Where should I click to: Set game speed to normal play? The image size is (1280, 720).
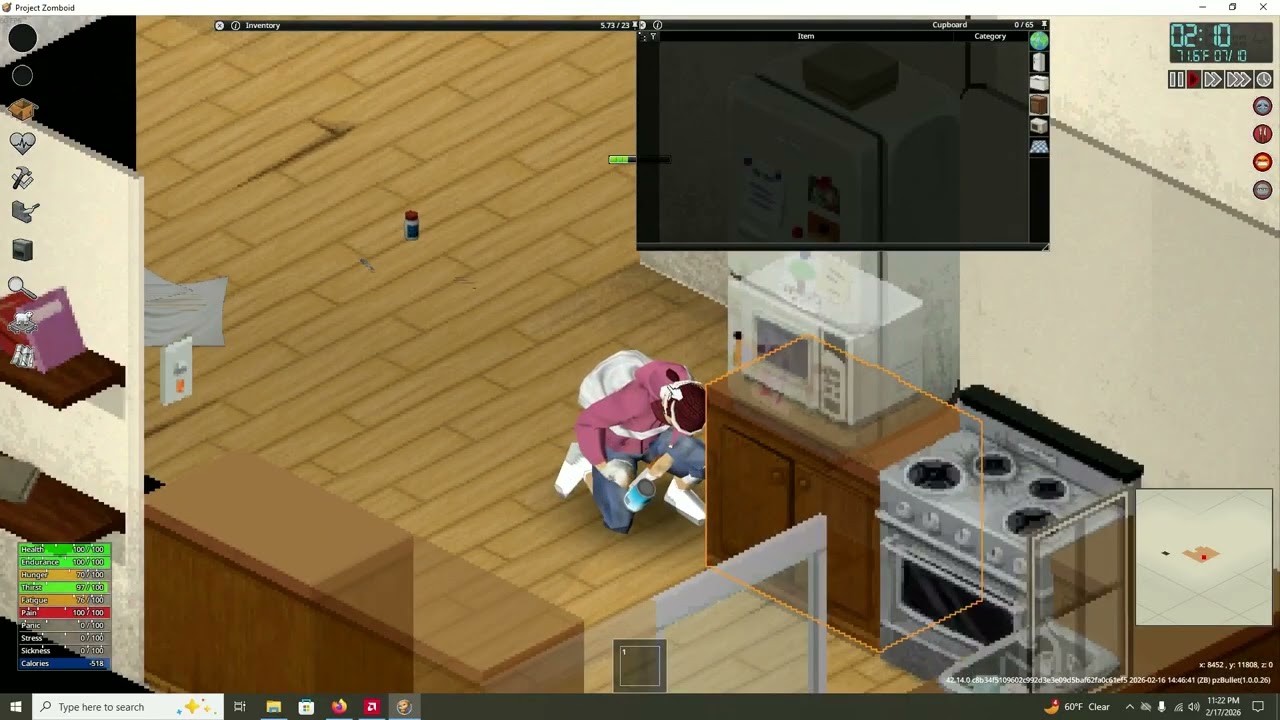coord(1193,80)
